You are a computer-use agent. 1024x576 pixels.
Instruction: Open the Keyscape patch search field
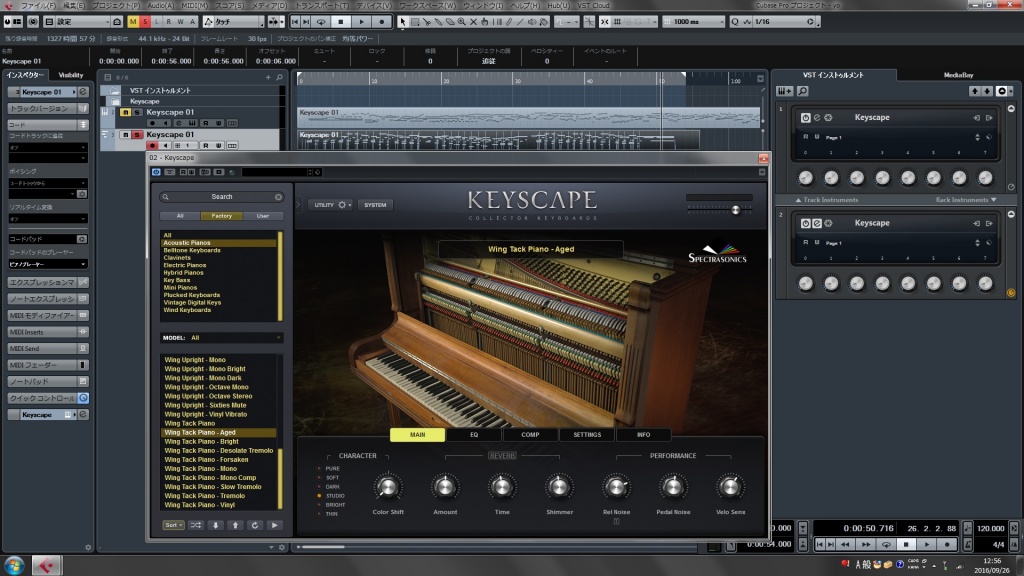222,196
